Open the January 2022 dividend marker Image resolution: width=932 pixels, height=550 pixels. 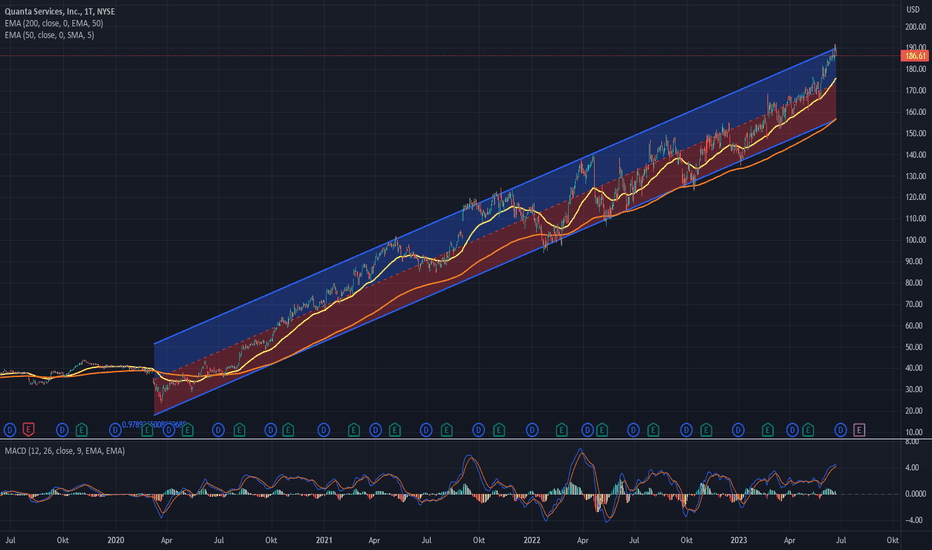point(532,429)
